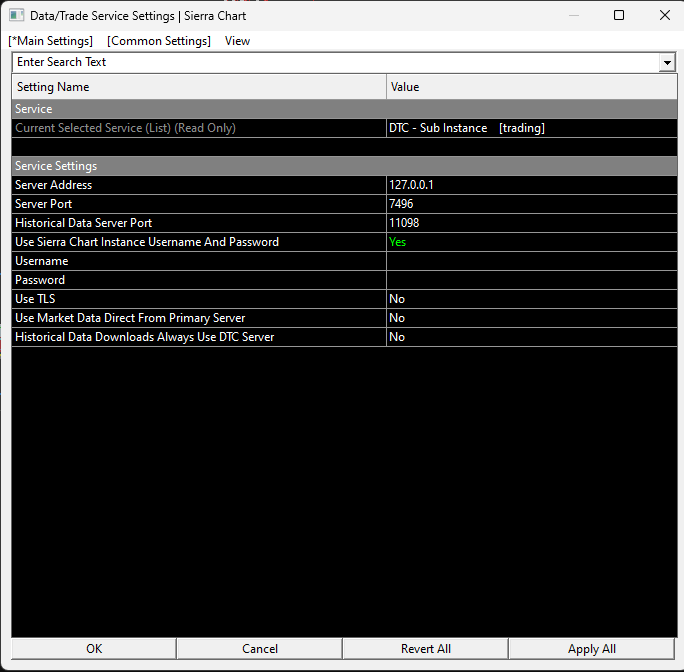
Task: Open the [*Main Settings] menu
Action: (x=51, y=41)
